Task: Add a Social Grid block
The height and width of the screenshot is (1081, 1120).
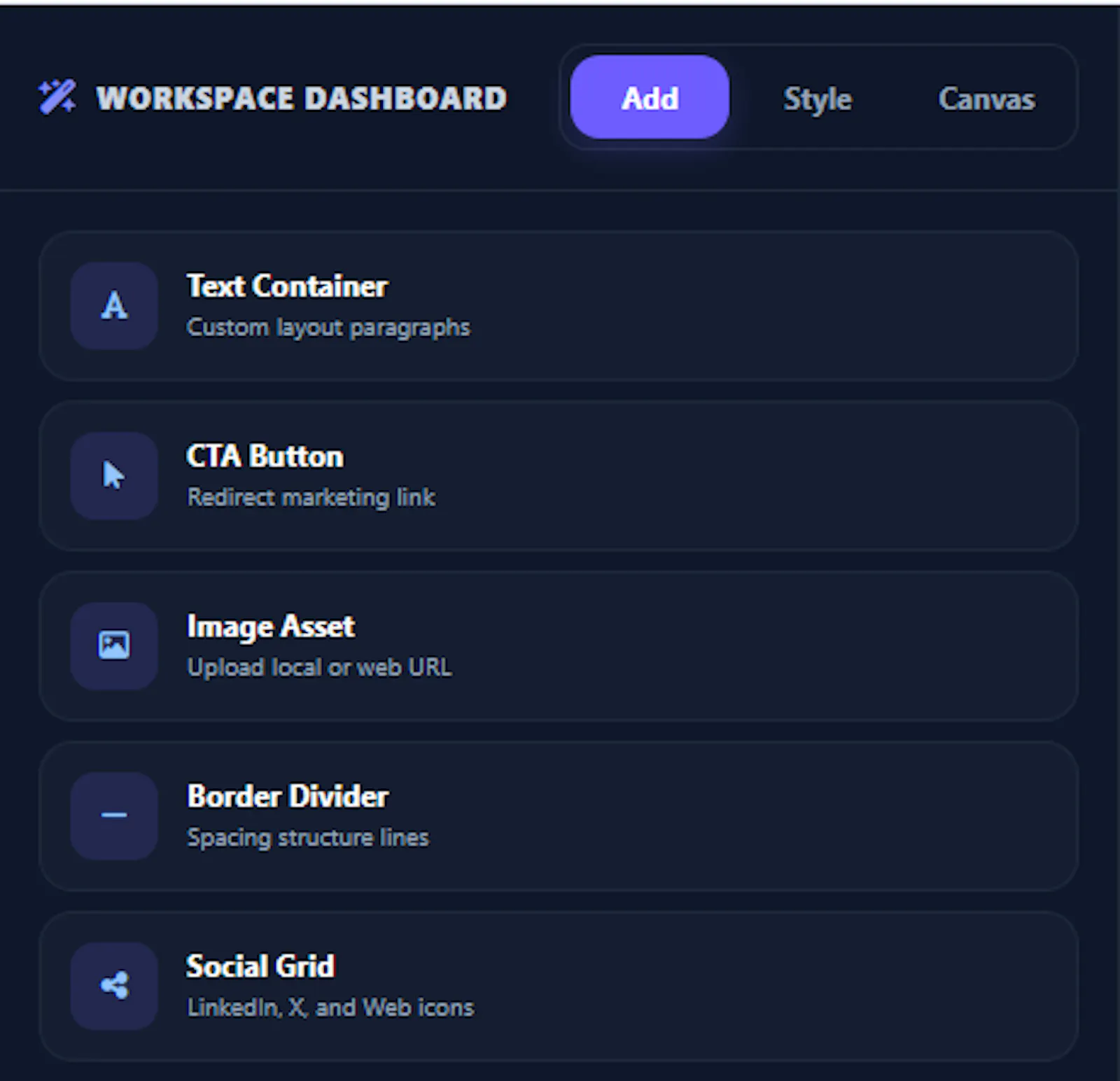Action: click(558, 986)
